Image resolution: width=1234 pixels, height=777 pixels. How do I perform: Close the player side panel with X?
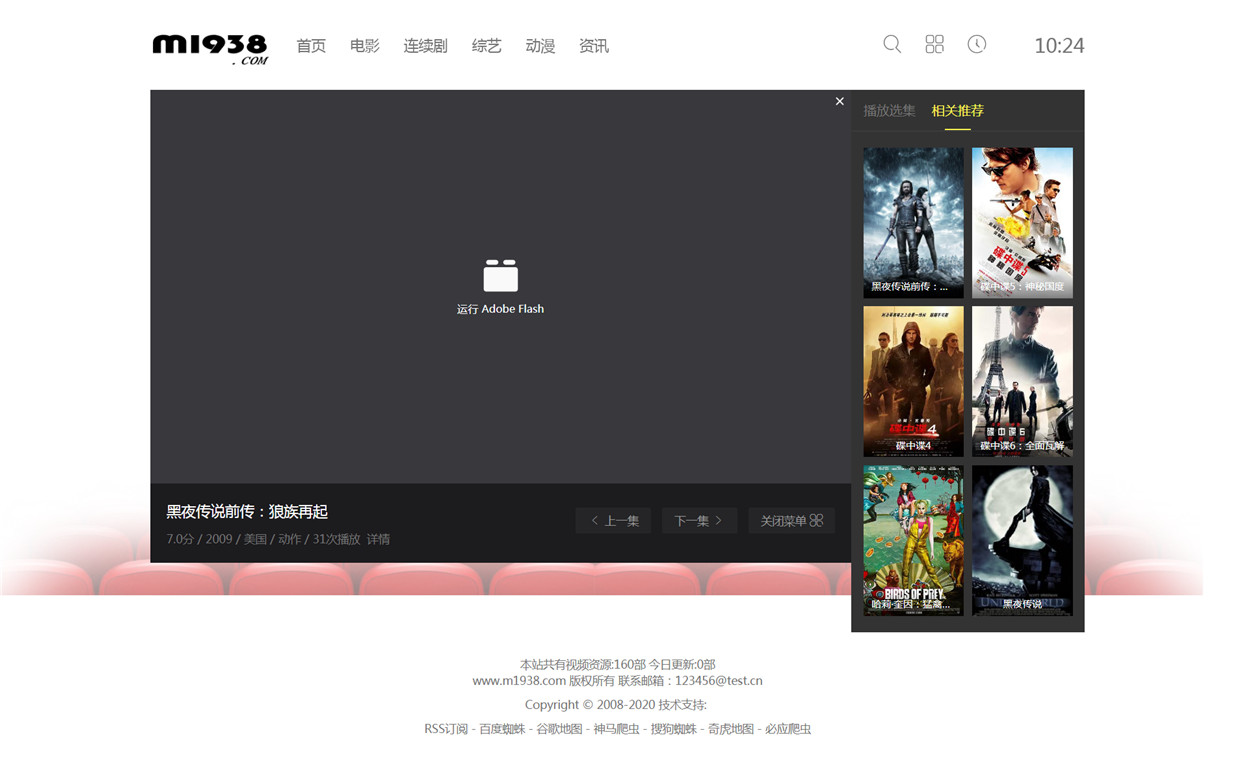point(839,101)
